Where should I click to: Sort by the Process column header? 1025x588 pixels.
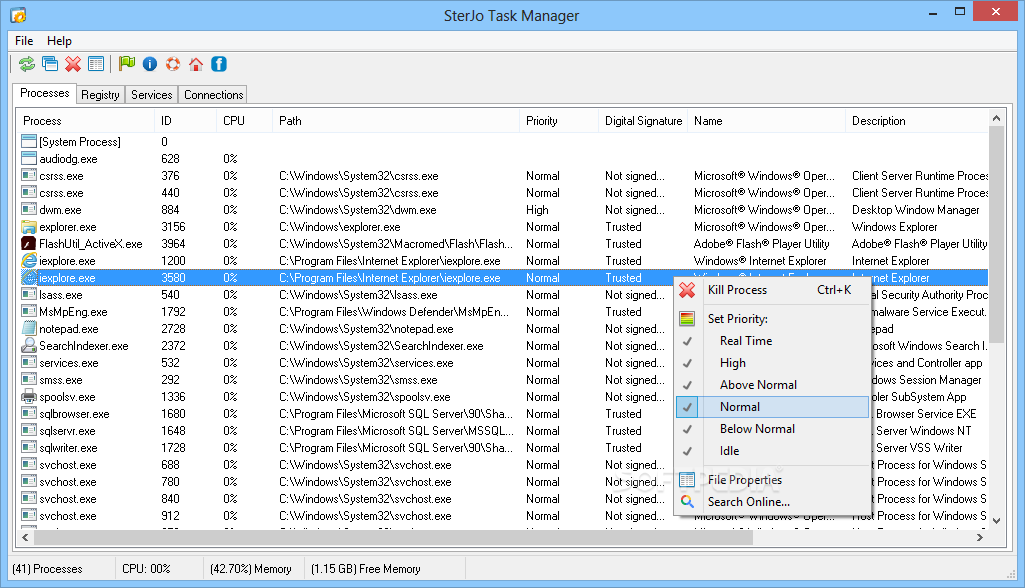point(85,121)
